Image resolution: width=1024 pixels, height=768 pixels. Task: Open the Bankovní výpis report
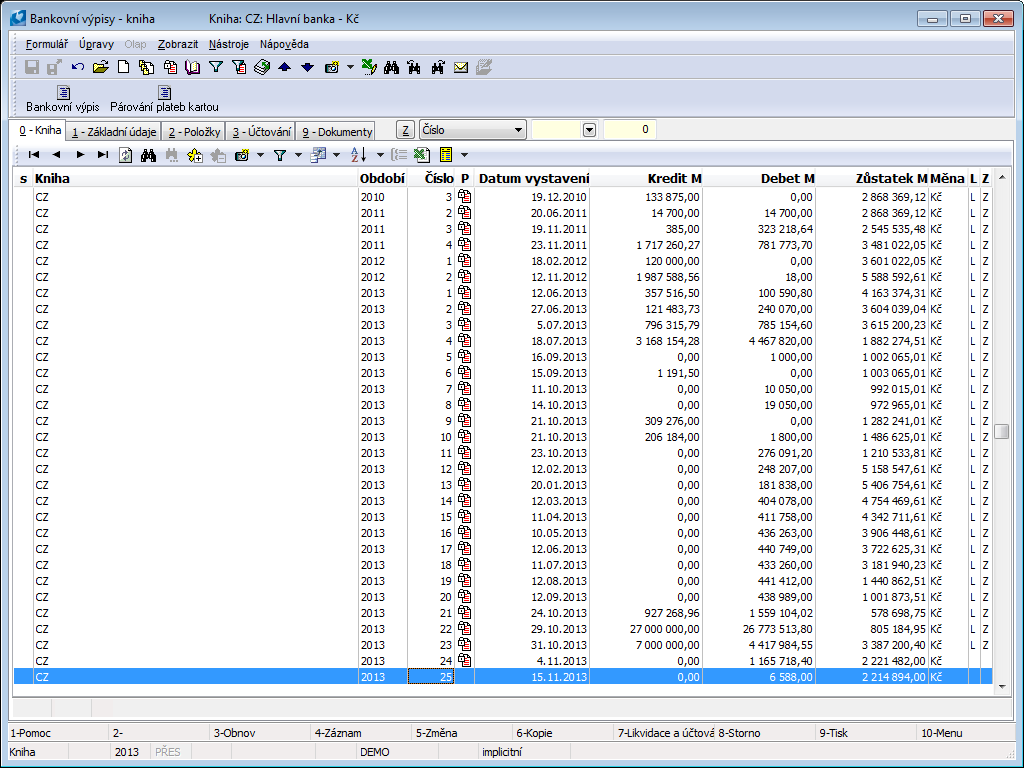62,99
